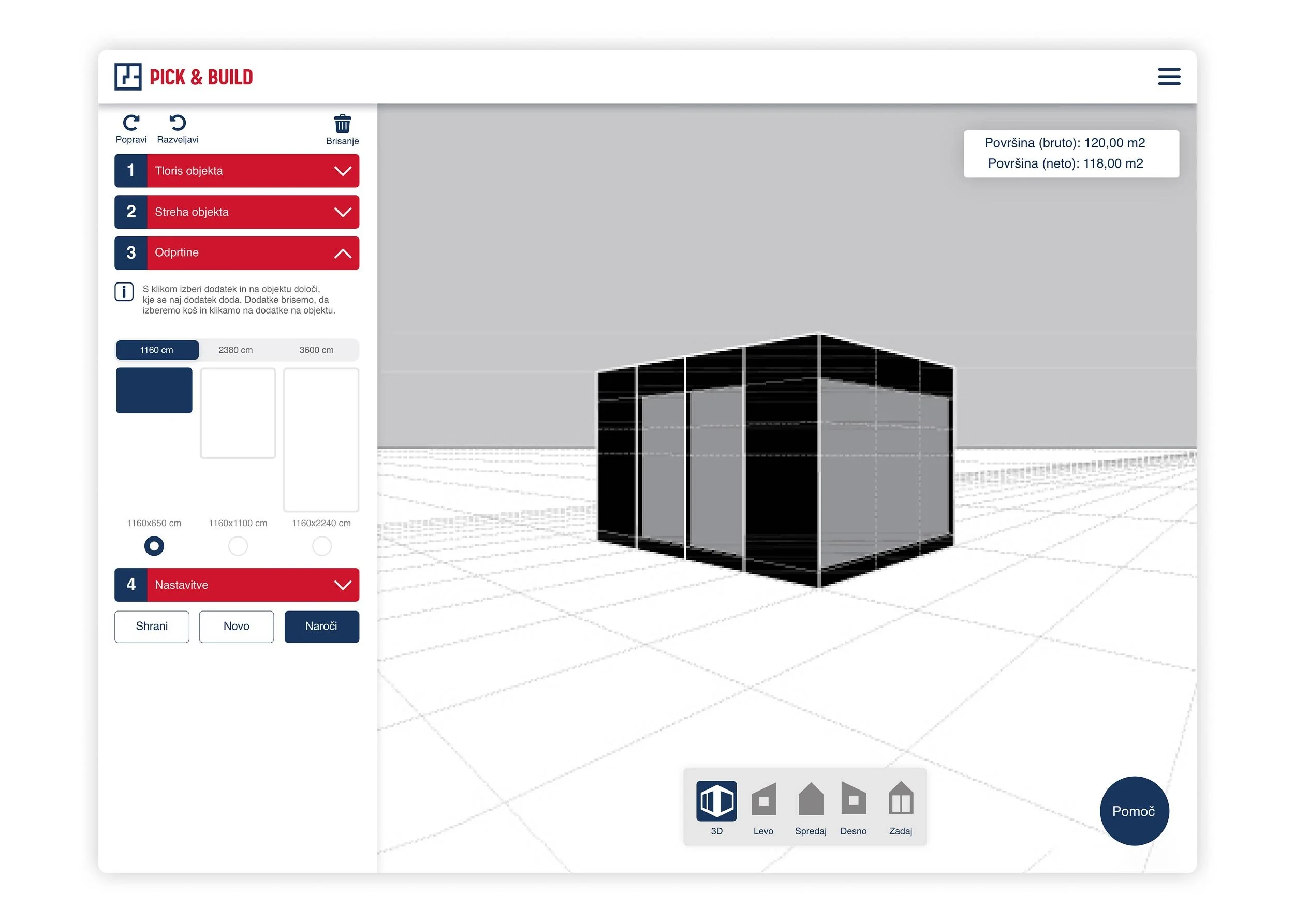Expand the Tloris objekta section
This screenshot has width=1294, height=924.
(237, 171)
